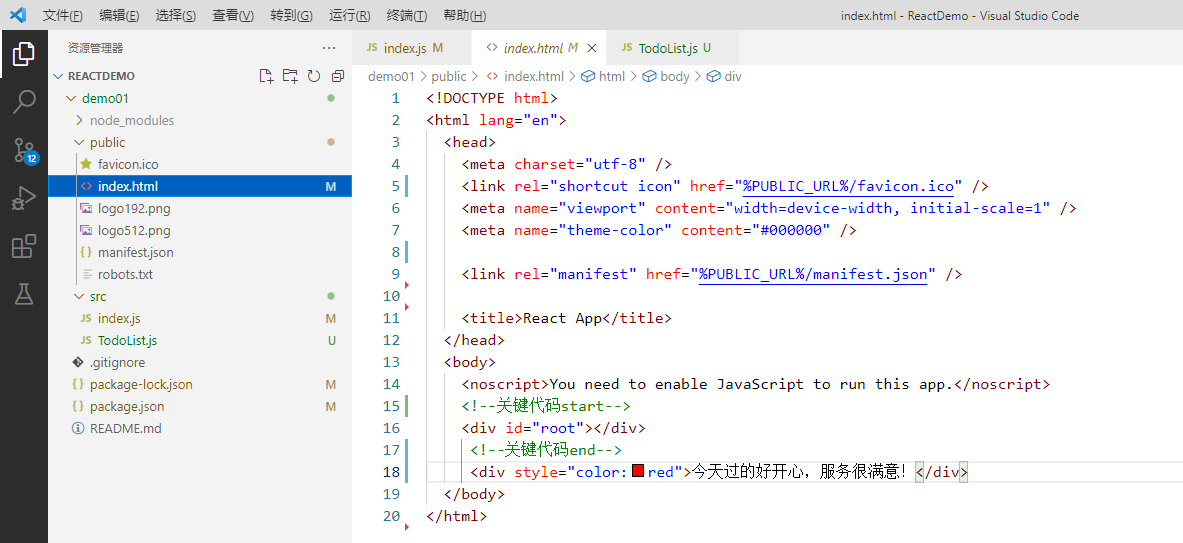The height and width of the screenshot is (543, 1183).
Task: Click the React App title text
Action: pos(562,318)
